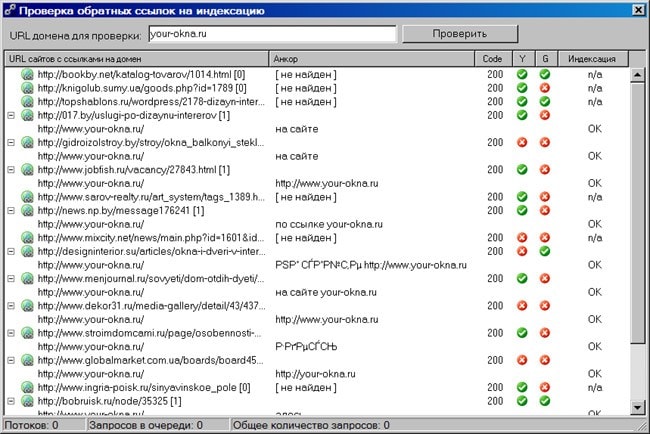Collapse the bobruisk.ru node entry
Screen dimensions: 650x434
pyautogui.click(x=11, y=401)
